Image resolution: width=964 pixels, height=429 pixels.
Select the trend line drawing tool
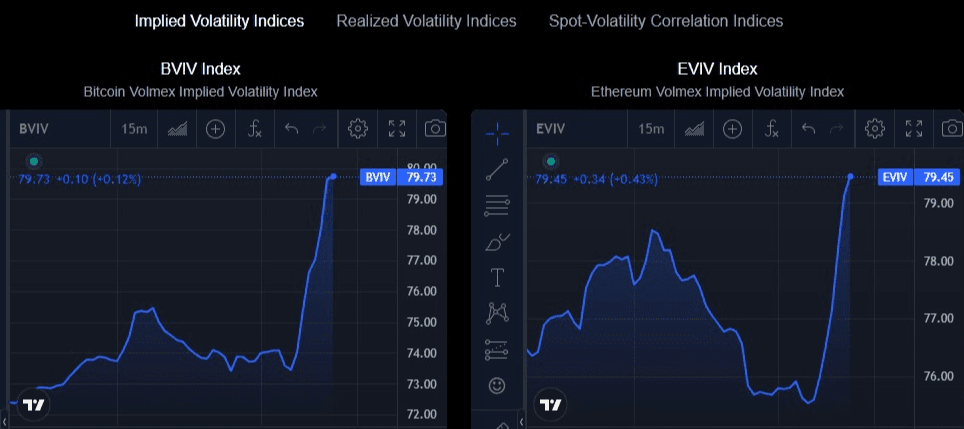[x=497, y=169]
